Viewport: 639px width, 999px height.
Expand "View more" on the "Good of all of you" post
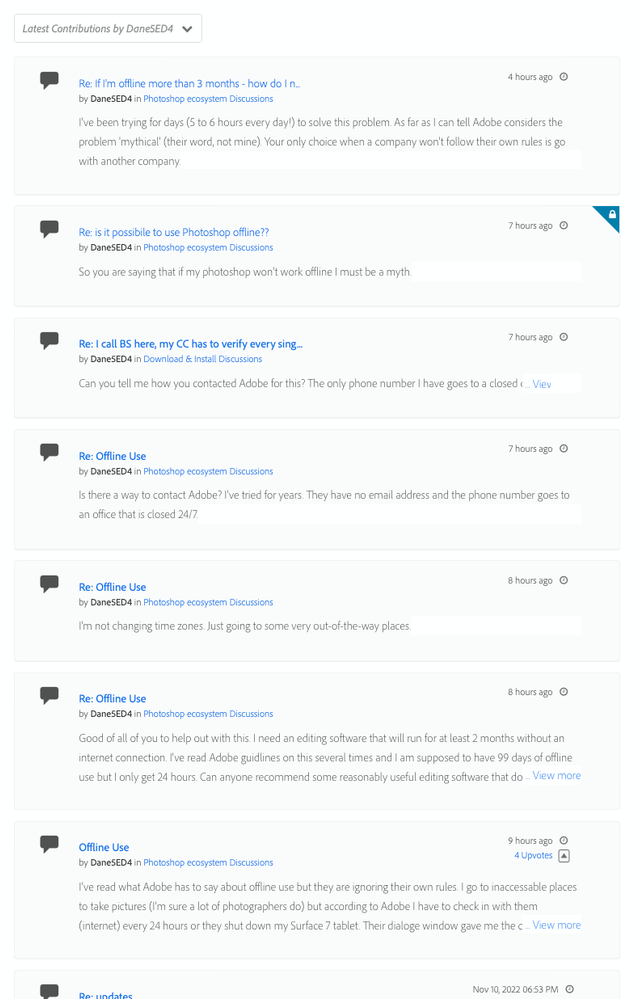(556, 776)
